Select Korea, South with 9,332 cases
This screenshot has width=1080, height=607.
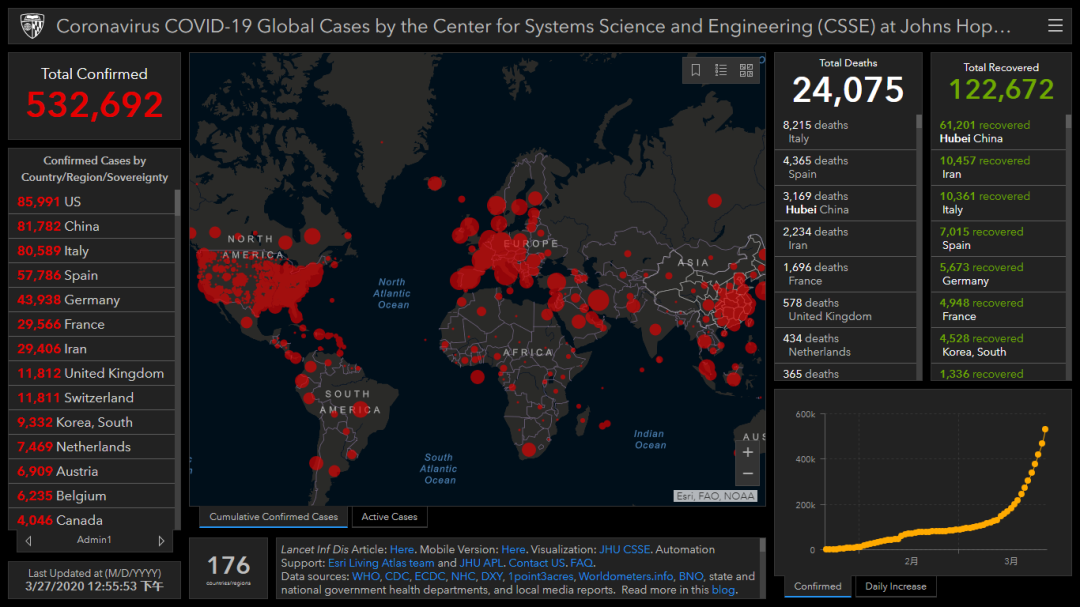click(x=92, y=422)
